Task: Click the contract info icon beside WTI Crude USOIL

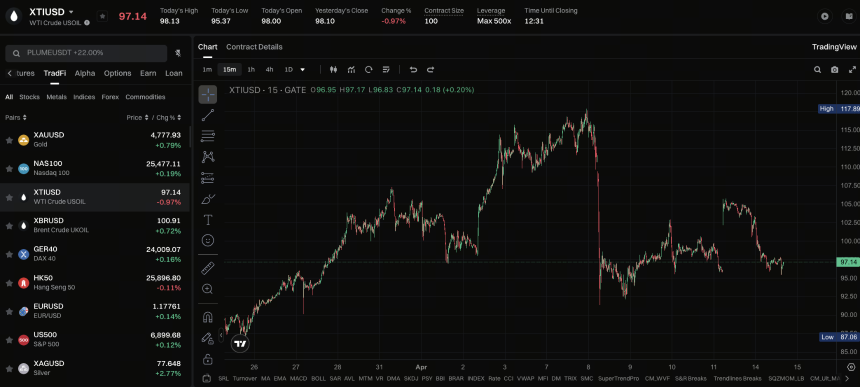Action: click(87, 23)
